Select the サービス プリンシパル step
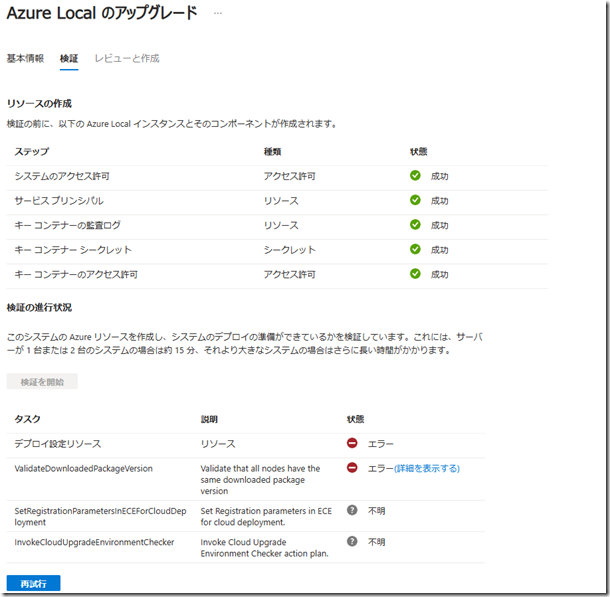The height and width of the screenshot is (597, 610). 59,201
